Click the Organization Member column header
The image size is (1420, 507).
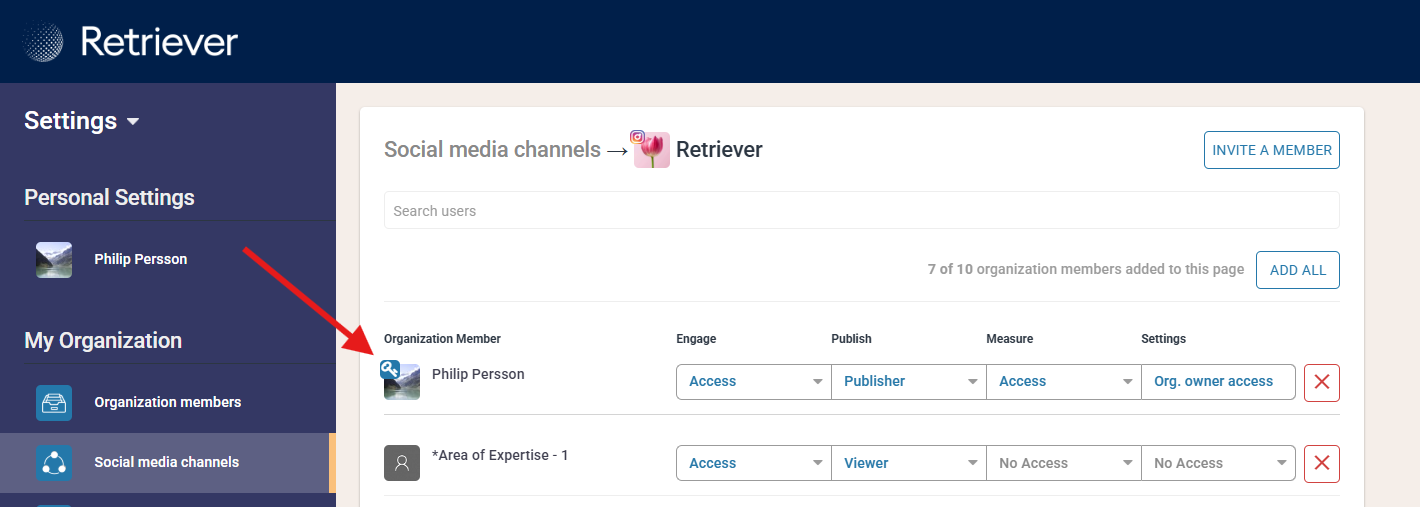(x=442, y=339)
